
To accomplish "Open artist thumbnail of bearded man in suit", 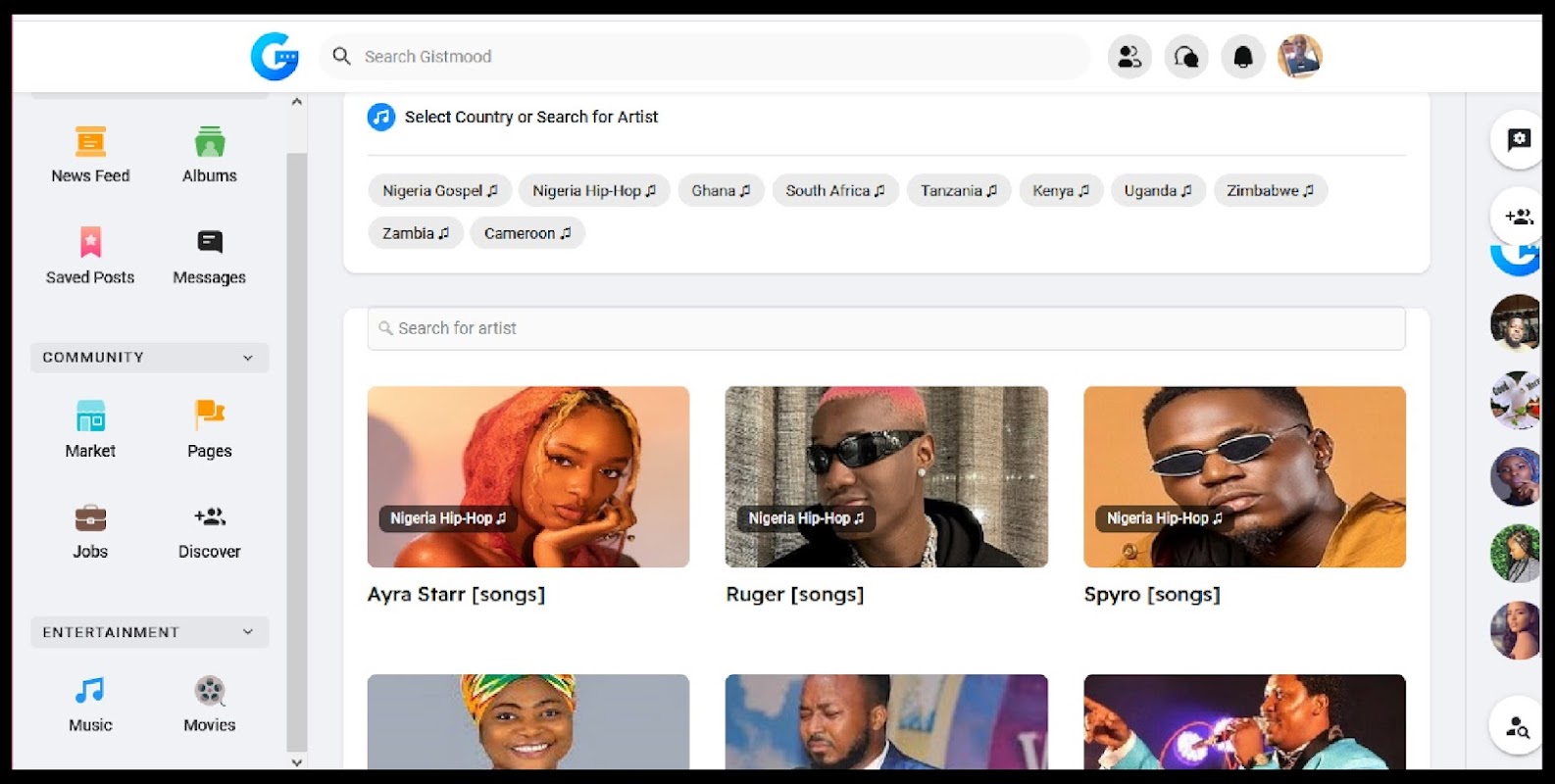I will tap(886, 721).
